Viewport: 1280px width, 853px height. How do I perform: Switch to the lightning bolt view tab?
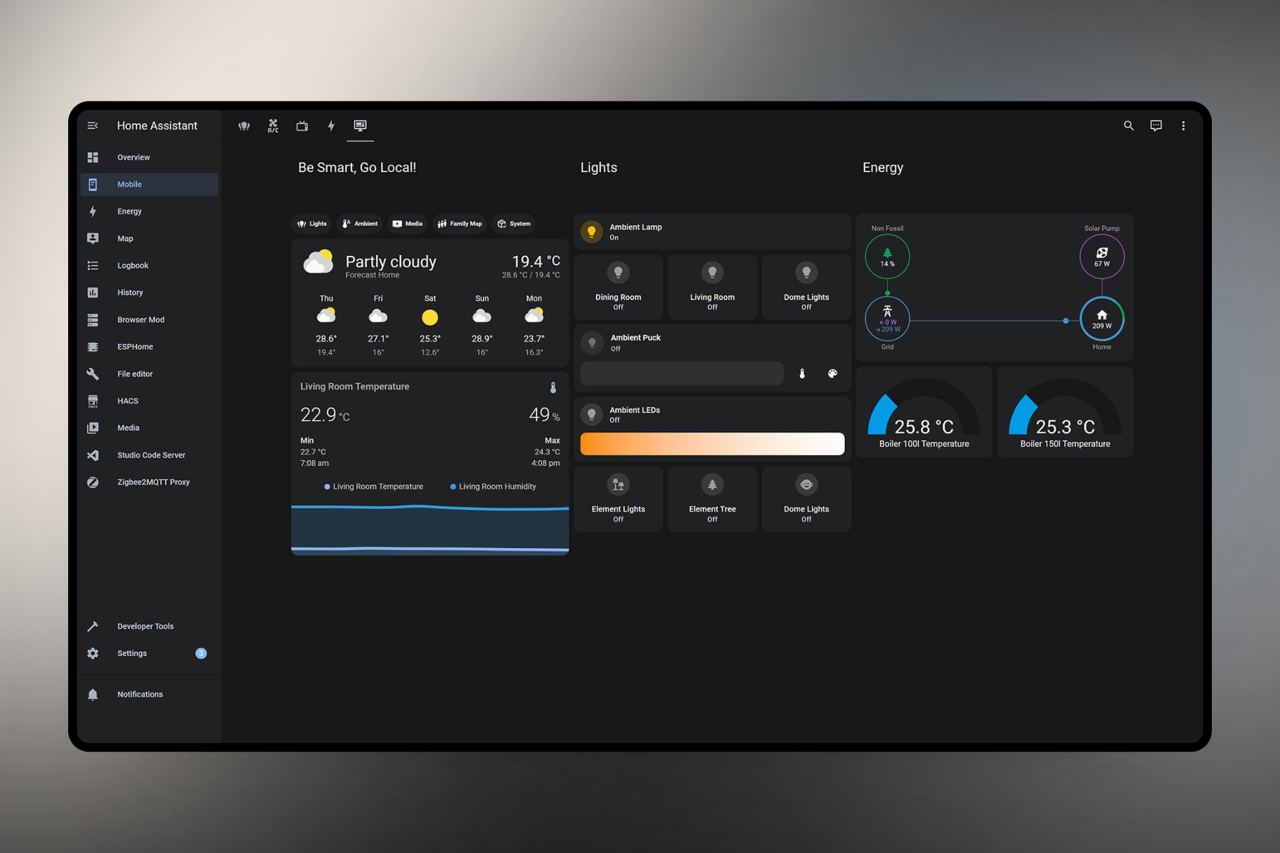[x=331, y=126]
